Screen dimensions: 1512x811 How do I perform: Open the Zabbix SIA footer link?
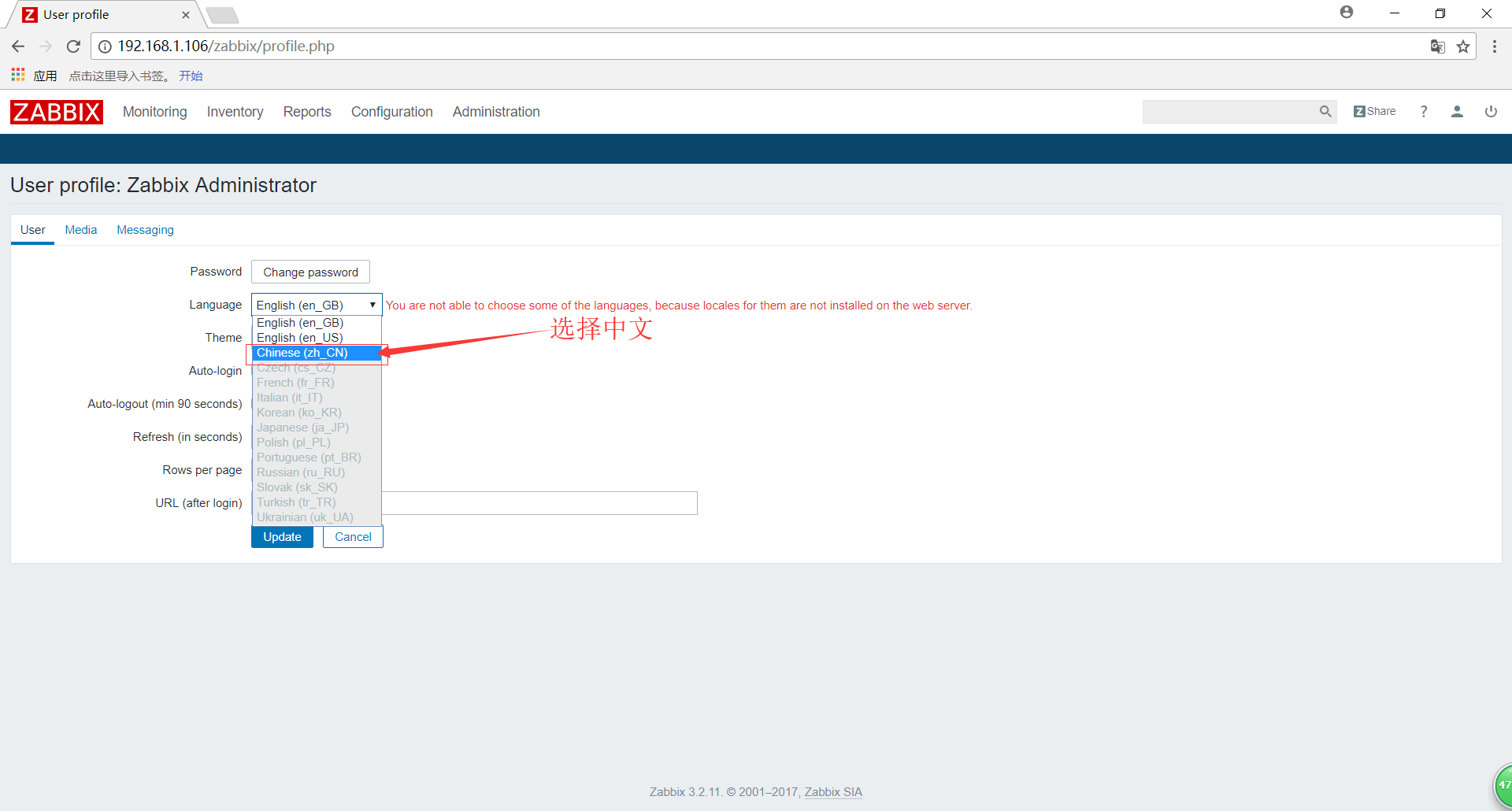(x=833, y=792)
